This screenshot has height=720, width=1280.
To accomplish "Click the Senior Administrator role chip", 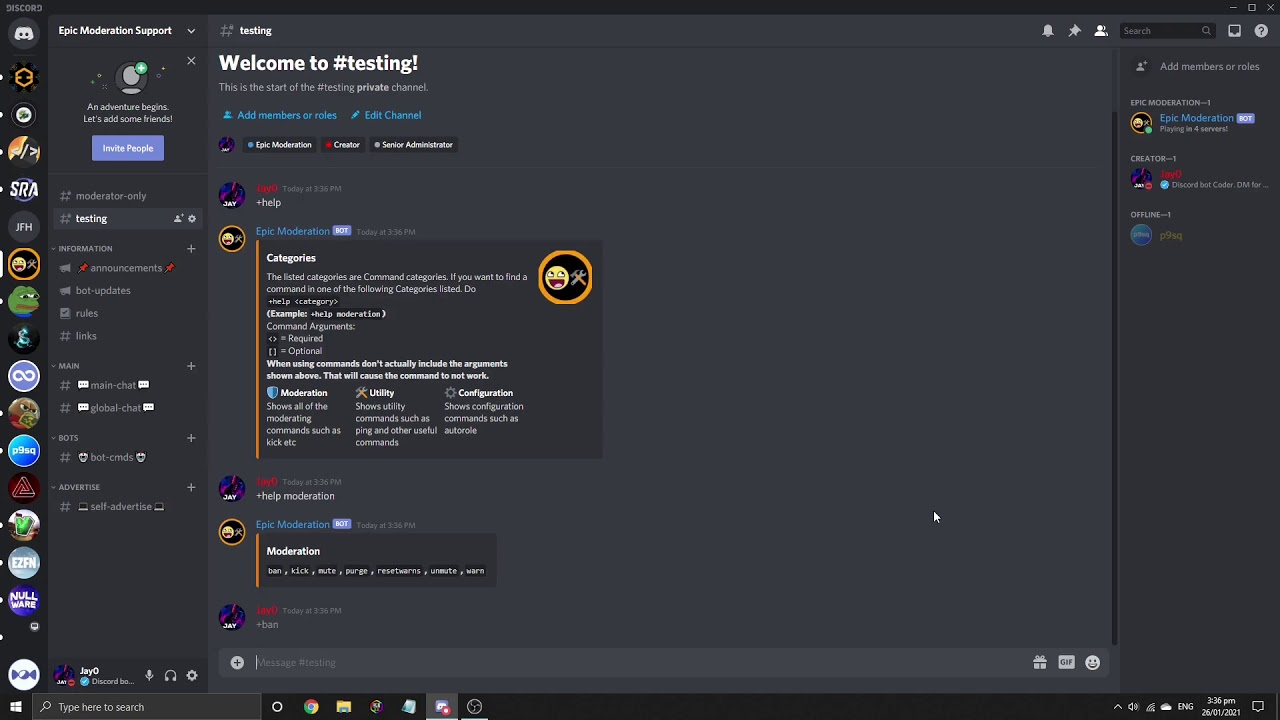I will coord(414,145).
